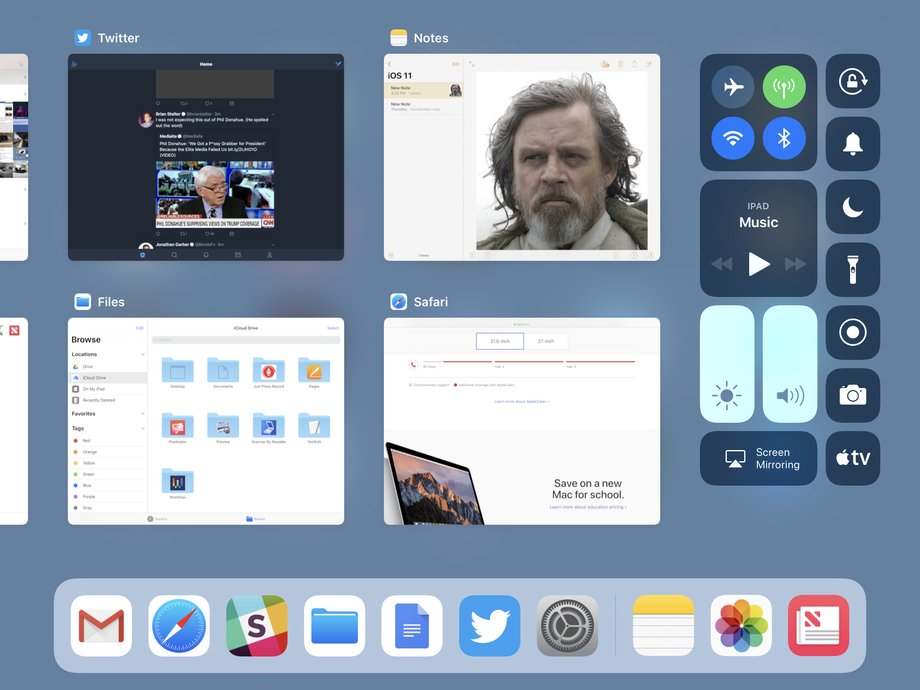Enable Do Not Disturb moon toggle

(x=853, y=207)
